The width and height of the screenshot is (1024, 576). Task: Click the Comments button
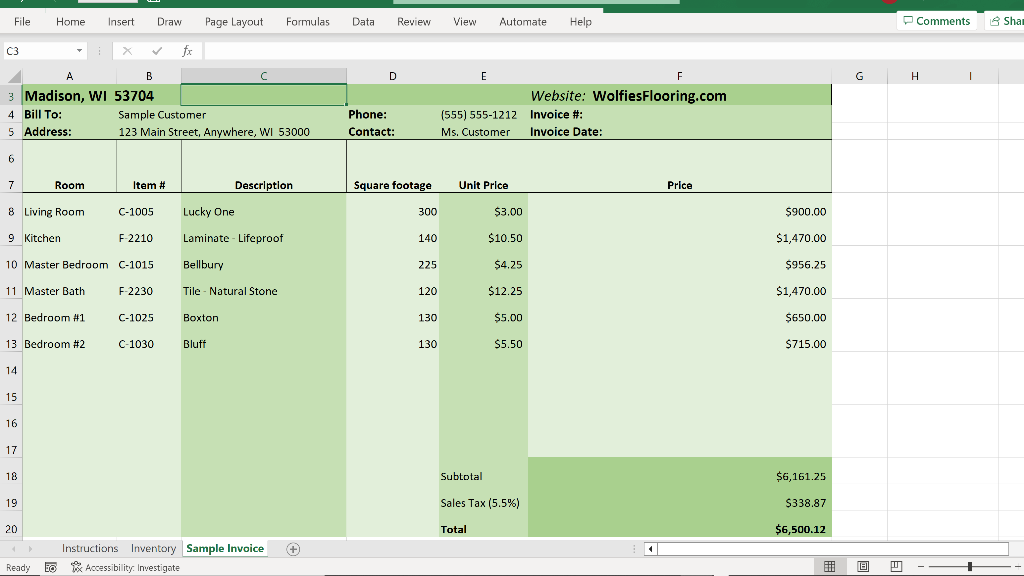click(936, 21)
